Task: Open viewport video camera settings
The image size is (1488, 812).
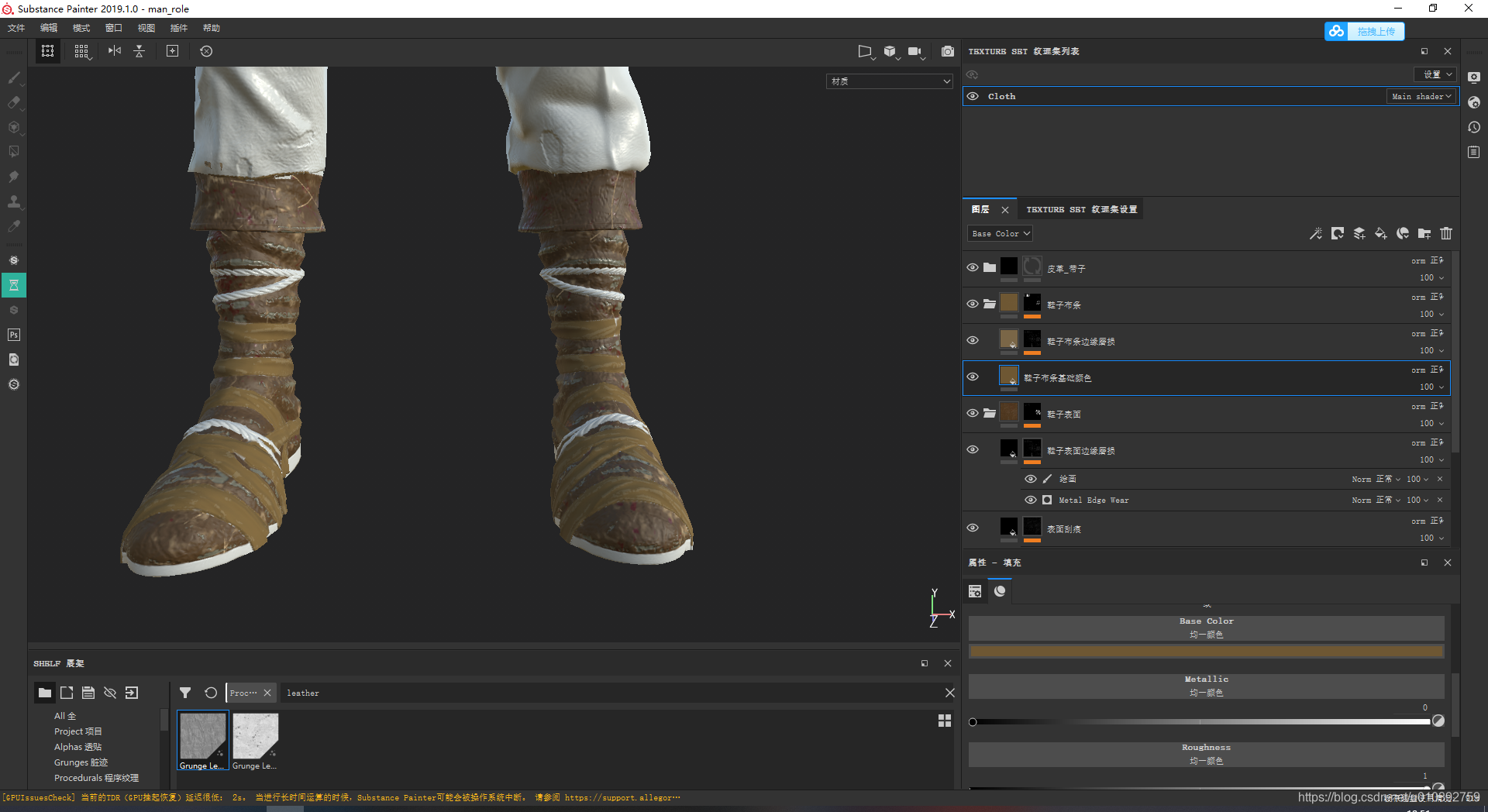Action: [x=915, y=51]
